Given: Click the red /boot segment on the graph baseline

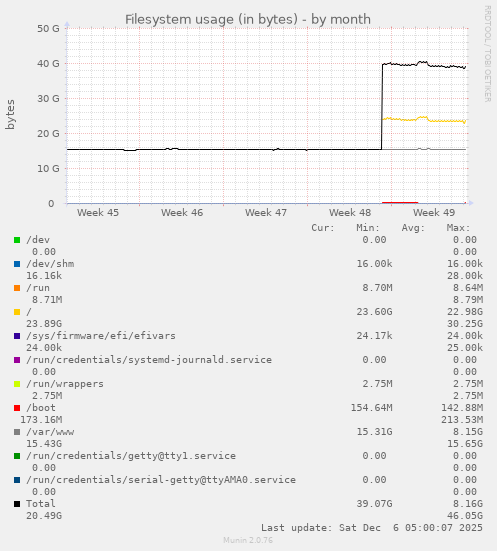Looking at the screenshot, I should (400, 202).
